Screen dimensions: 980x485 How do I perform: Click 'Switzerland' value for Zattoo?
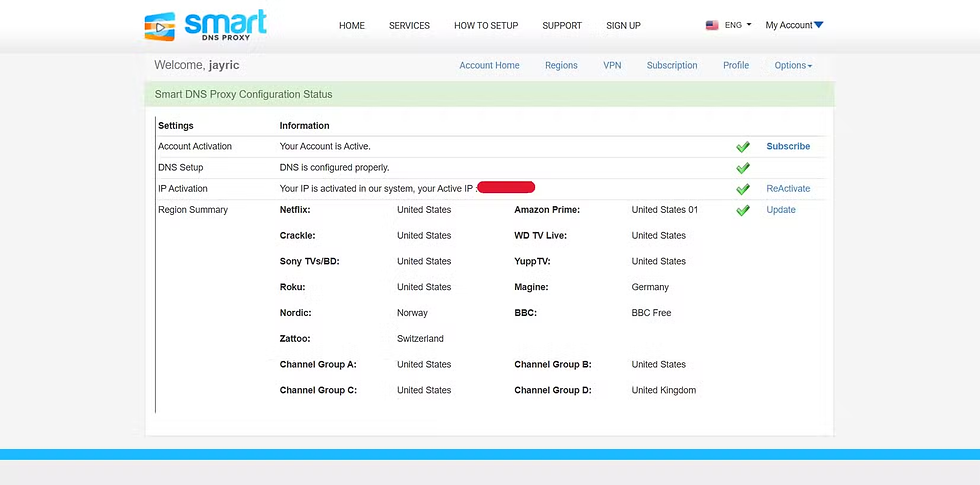coord(420,339)
